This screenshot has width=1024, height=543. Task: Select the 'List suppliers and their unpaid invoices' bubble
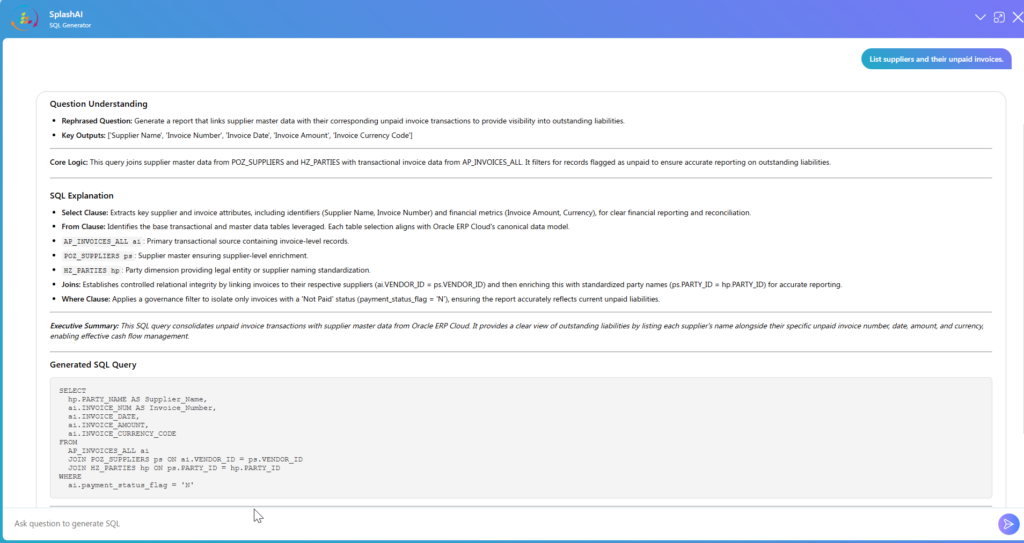pos(936,60)
